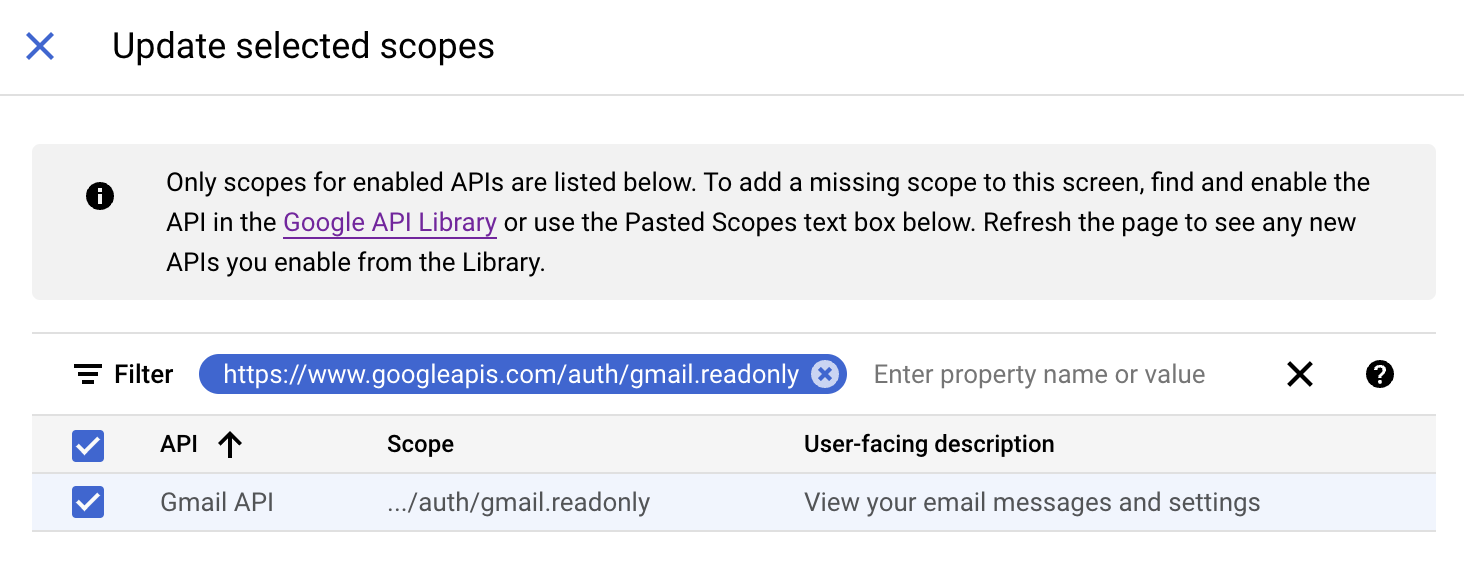Select the gmail.readonly filter chip
1464x576 pixels.
click(x=511, y=374)
